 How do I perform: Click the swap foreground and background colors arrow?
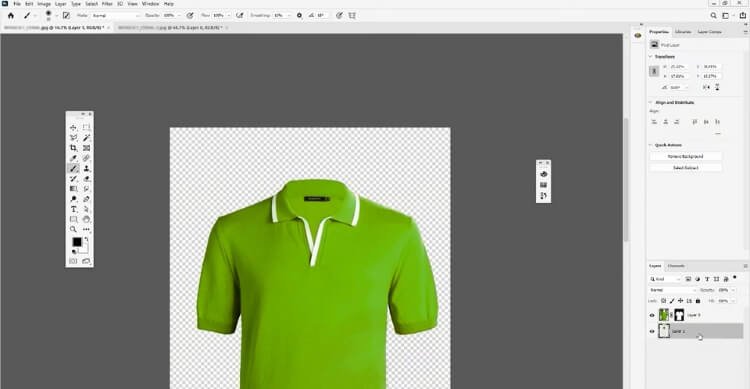(x=87, y=239)
